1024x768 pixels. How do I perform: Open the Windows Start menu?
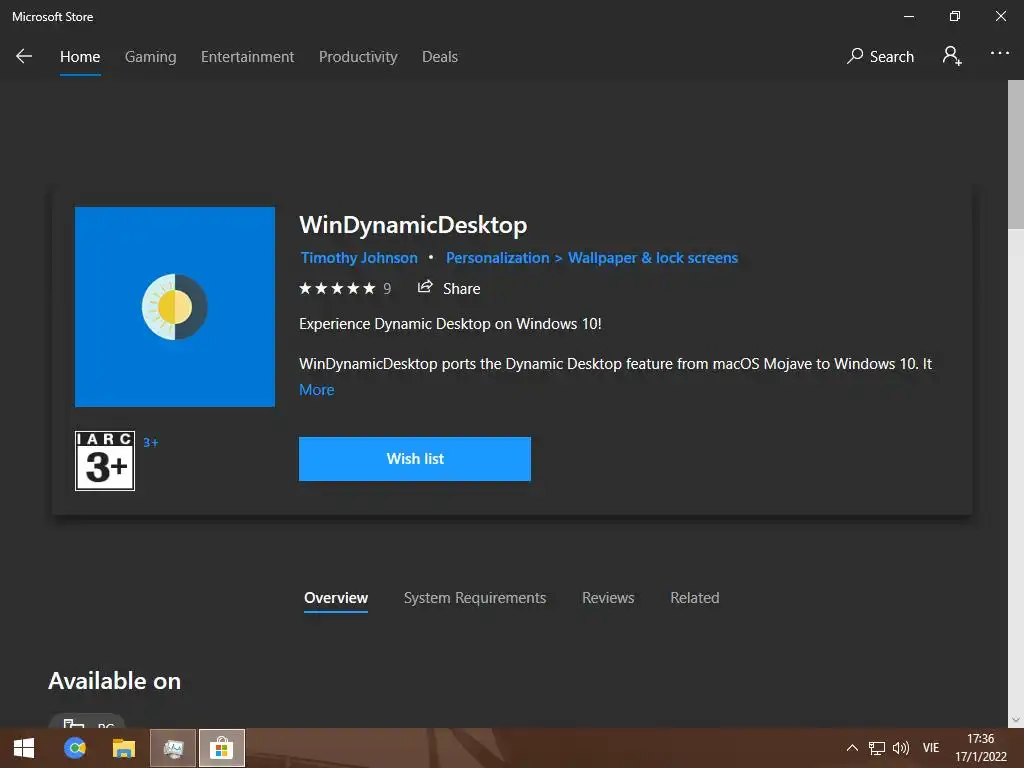click(x=24, y=748)
